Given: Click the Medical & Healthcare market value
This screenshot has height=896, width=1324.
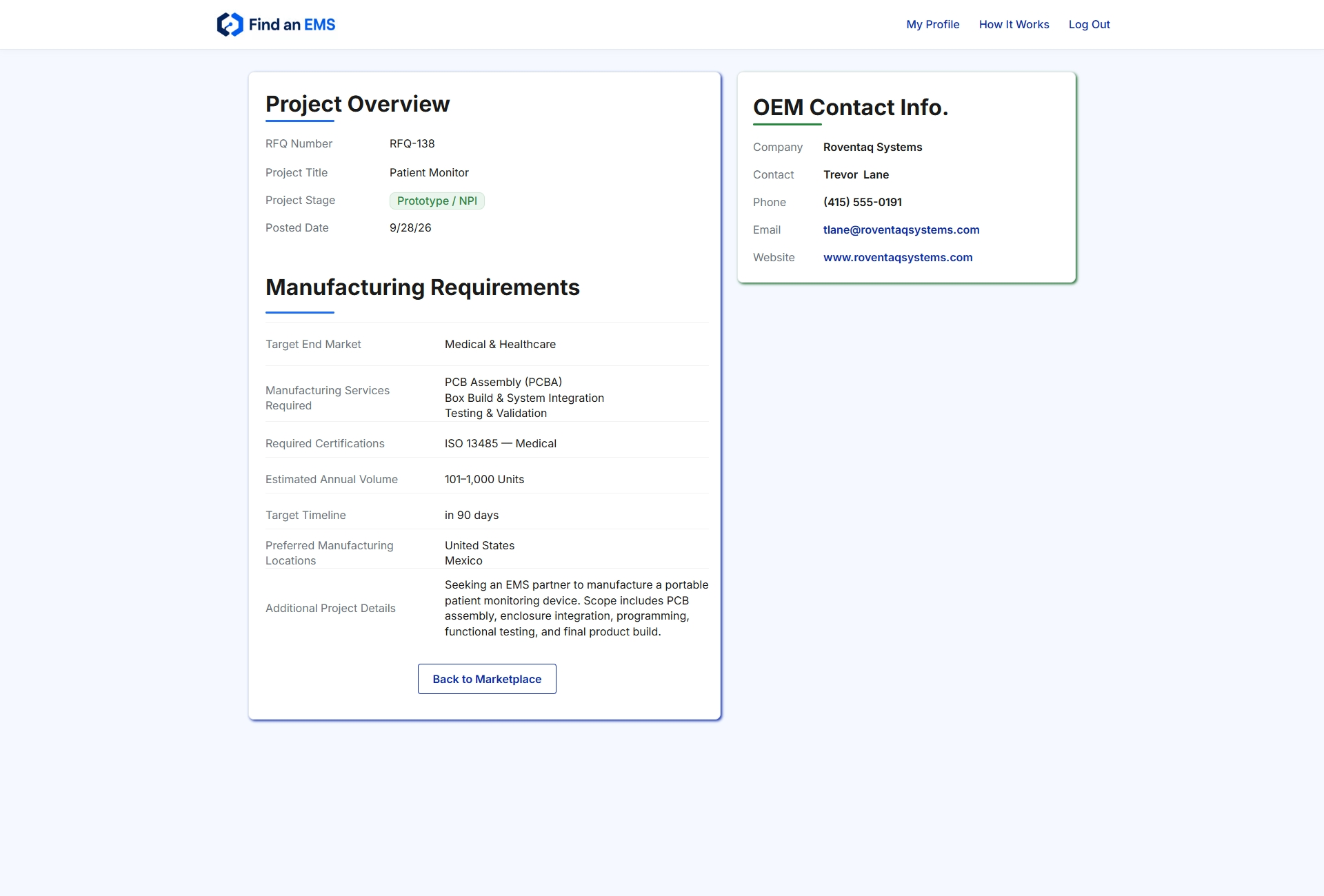Looking at the screenshot, I should pyautogui.click(x=500, y=344).
